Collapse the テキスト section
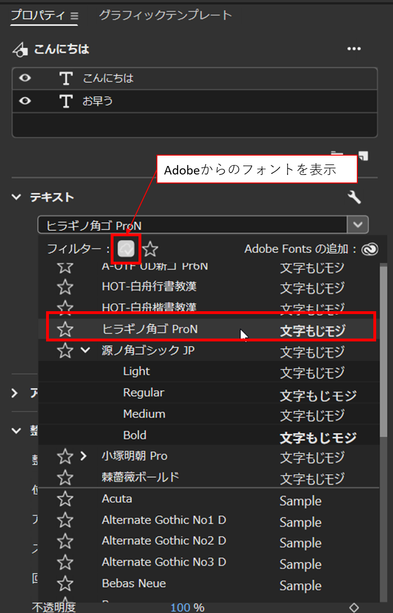Image resolution: width=393 pixels, height=613 pixels. coord(16,197)
